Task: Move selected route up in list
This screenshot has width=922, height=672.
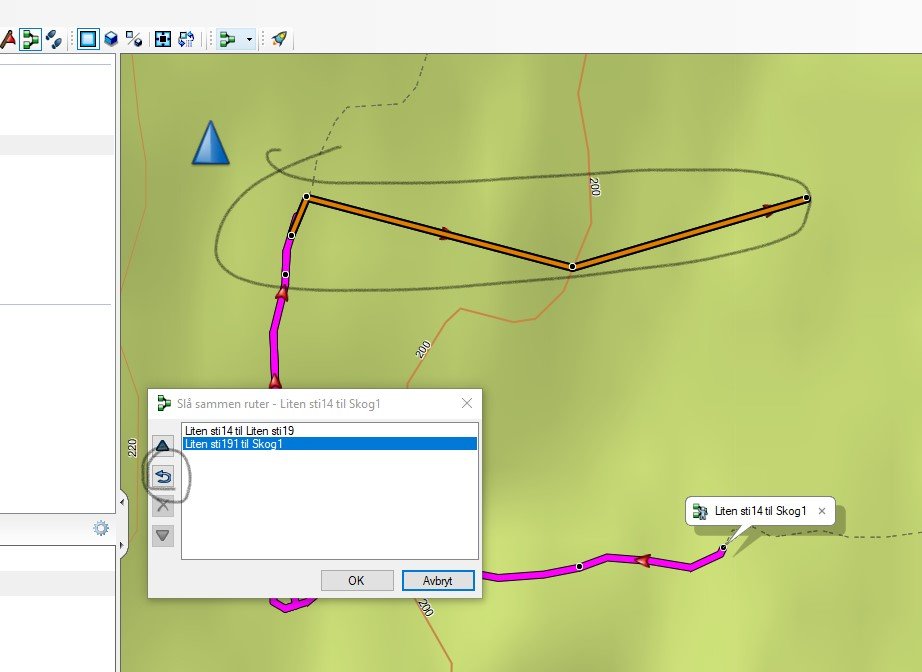Action: tap(163, 445)
